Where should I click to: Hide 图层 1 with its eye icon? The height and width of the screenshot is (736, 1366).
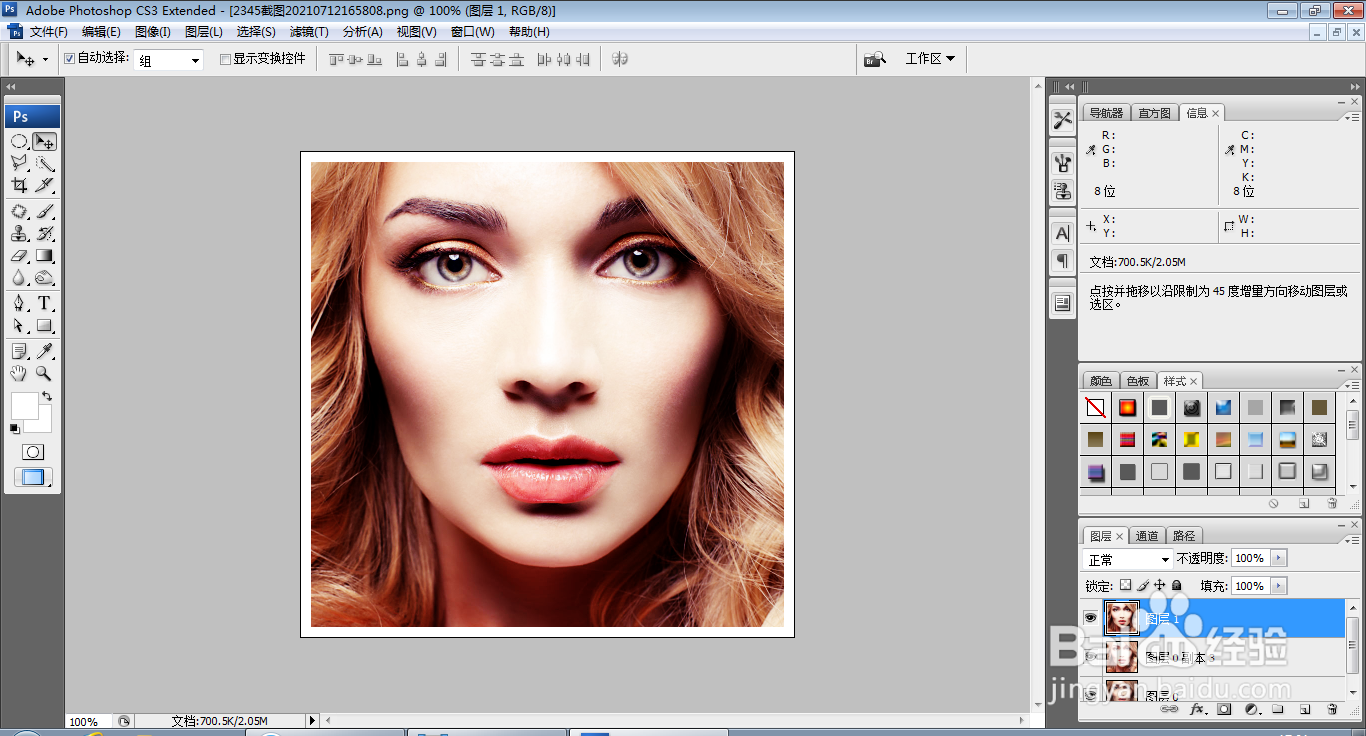point(1091,618)
